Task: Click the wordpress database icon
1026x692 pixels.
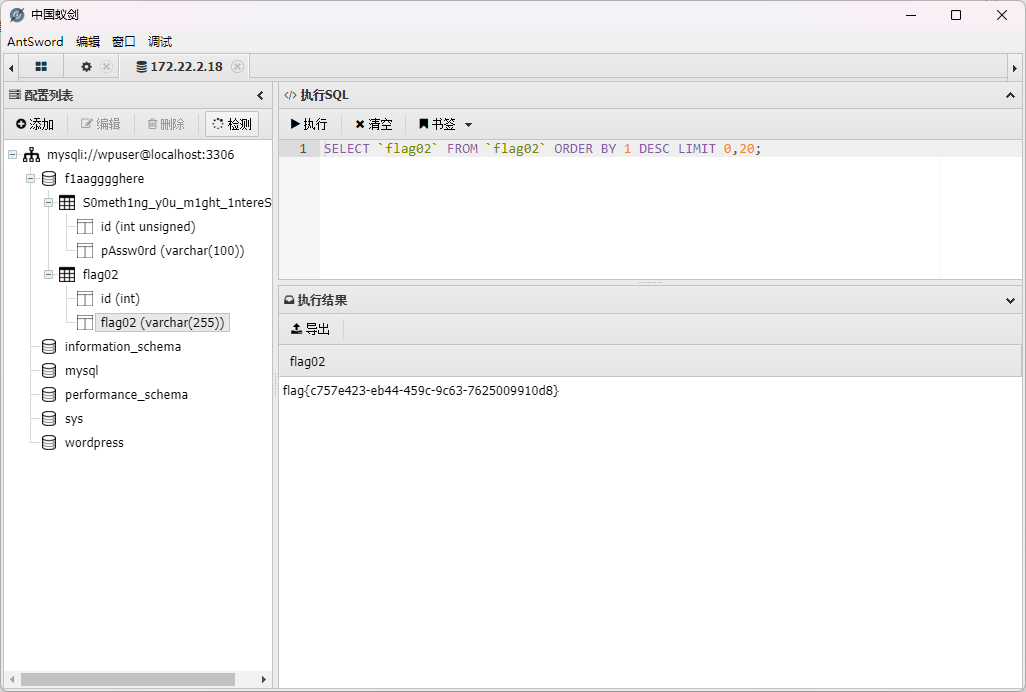Action: coord(49,443)
